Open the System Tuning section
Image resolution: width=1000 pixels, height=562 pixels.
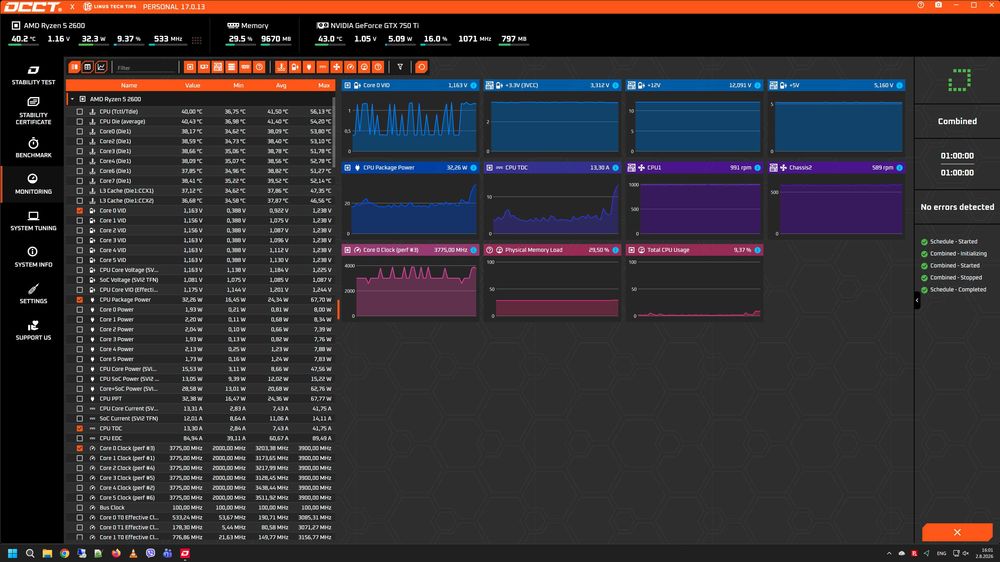click(x=33, y=221)
